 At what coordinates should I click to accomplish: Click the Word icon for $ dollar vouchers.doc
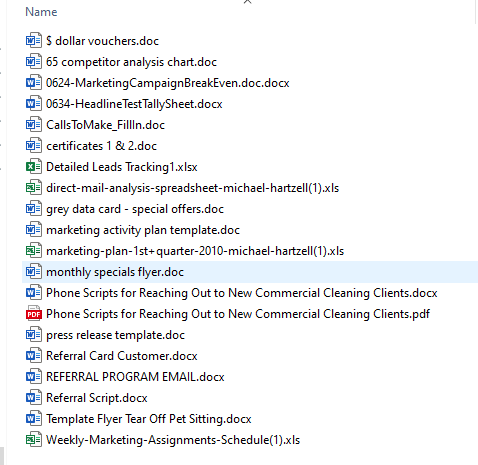click(34, 41)
